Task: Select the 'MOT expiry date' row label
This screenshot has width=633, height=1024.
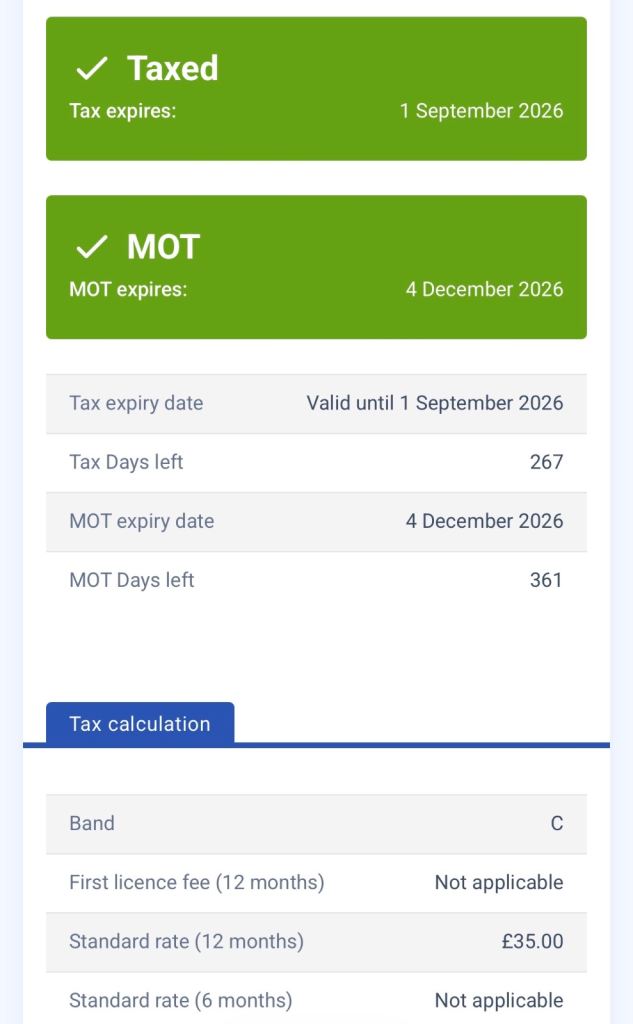Action: pyautogui.click(x=141, y=521)
